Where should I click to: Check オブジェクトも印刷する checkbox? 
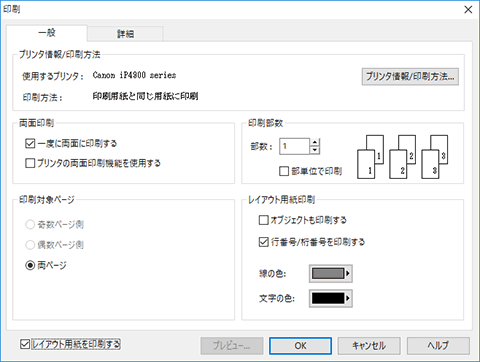264,220
